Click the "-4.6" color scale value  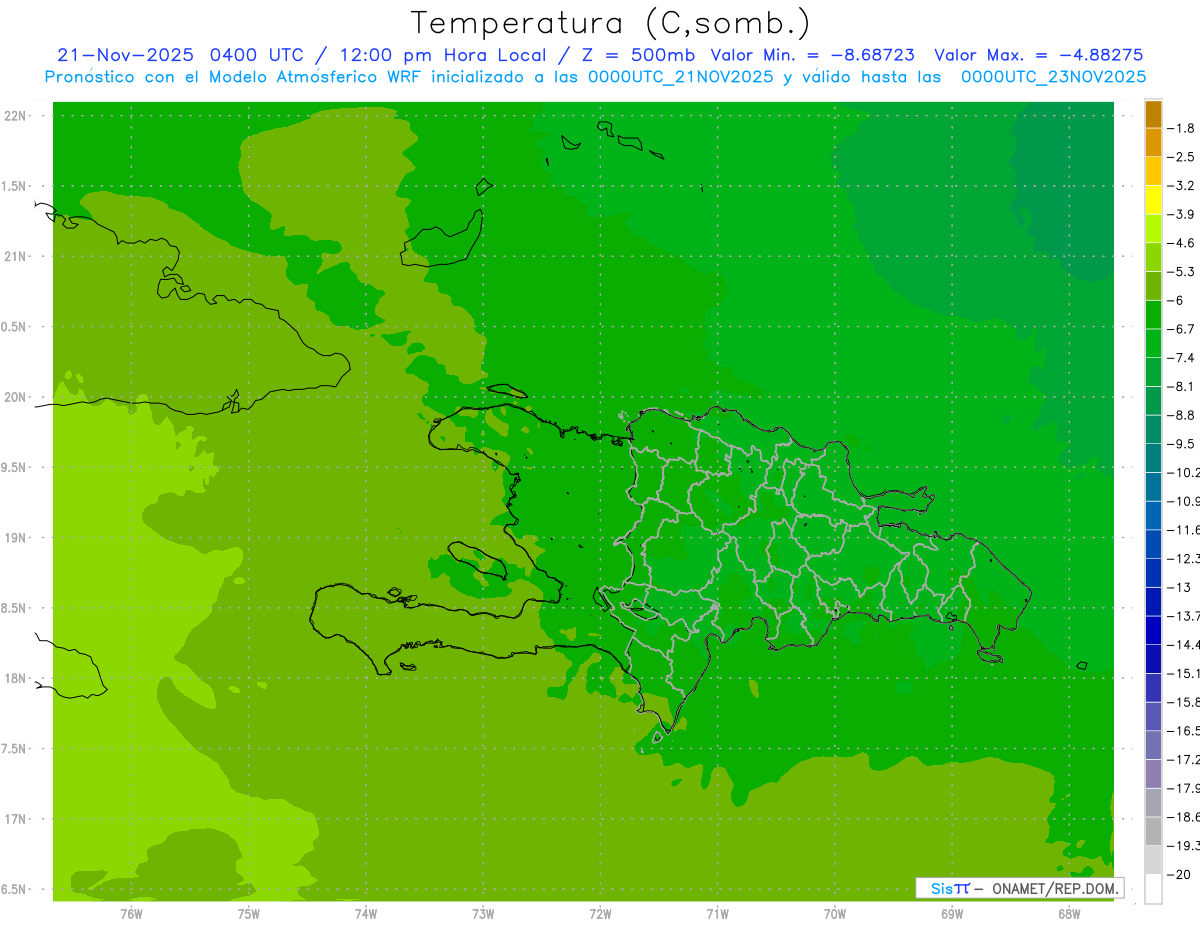pyautogui.click(x=1182, y=243)
